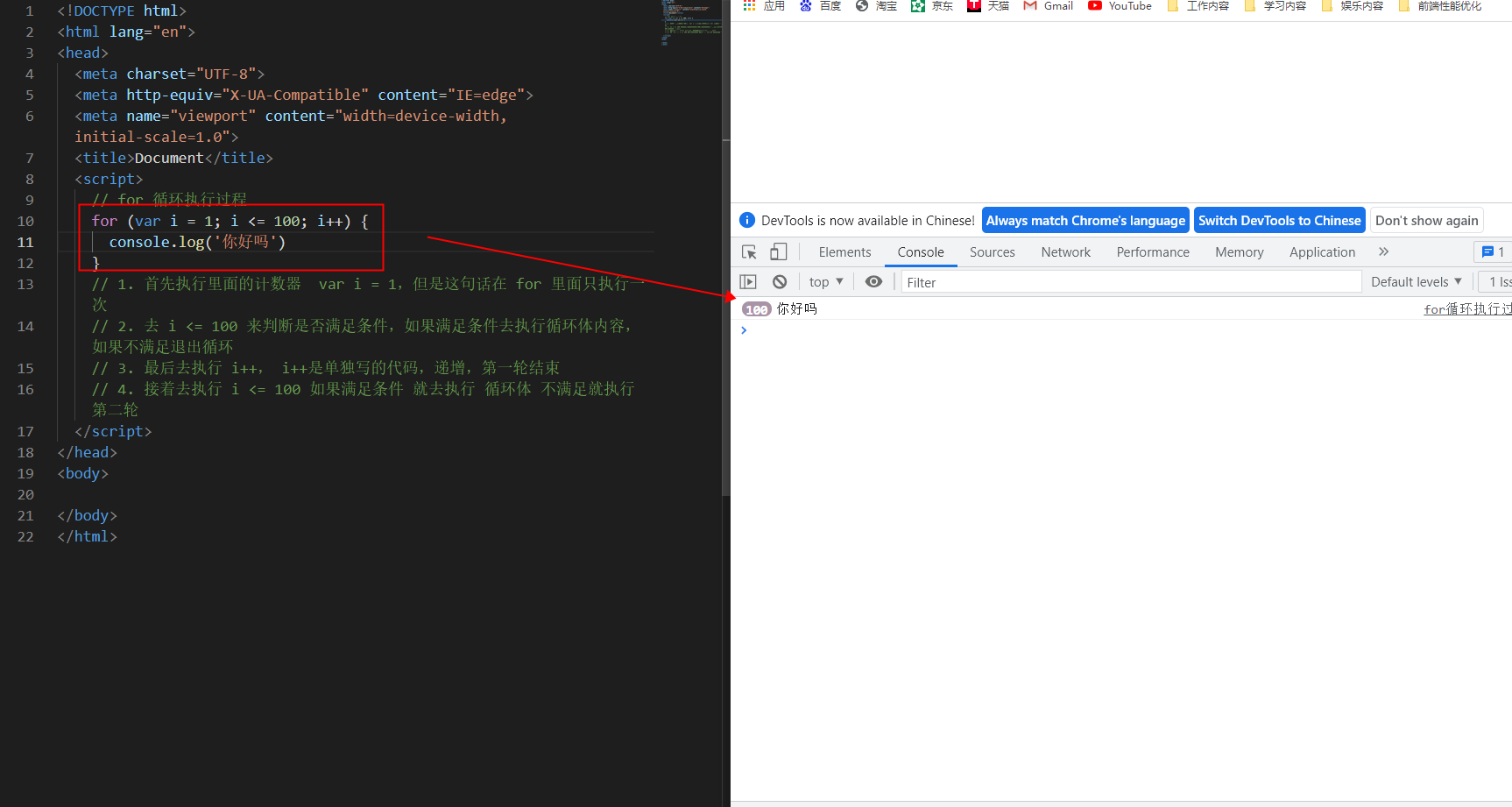Image resolution: width=1512 pixels, height=807 pixels.
Task: Open the Sources tab
Action: tap(993, 252)
